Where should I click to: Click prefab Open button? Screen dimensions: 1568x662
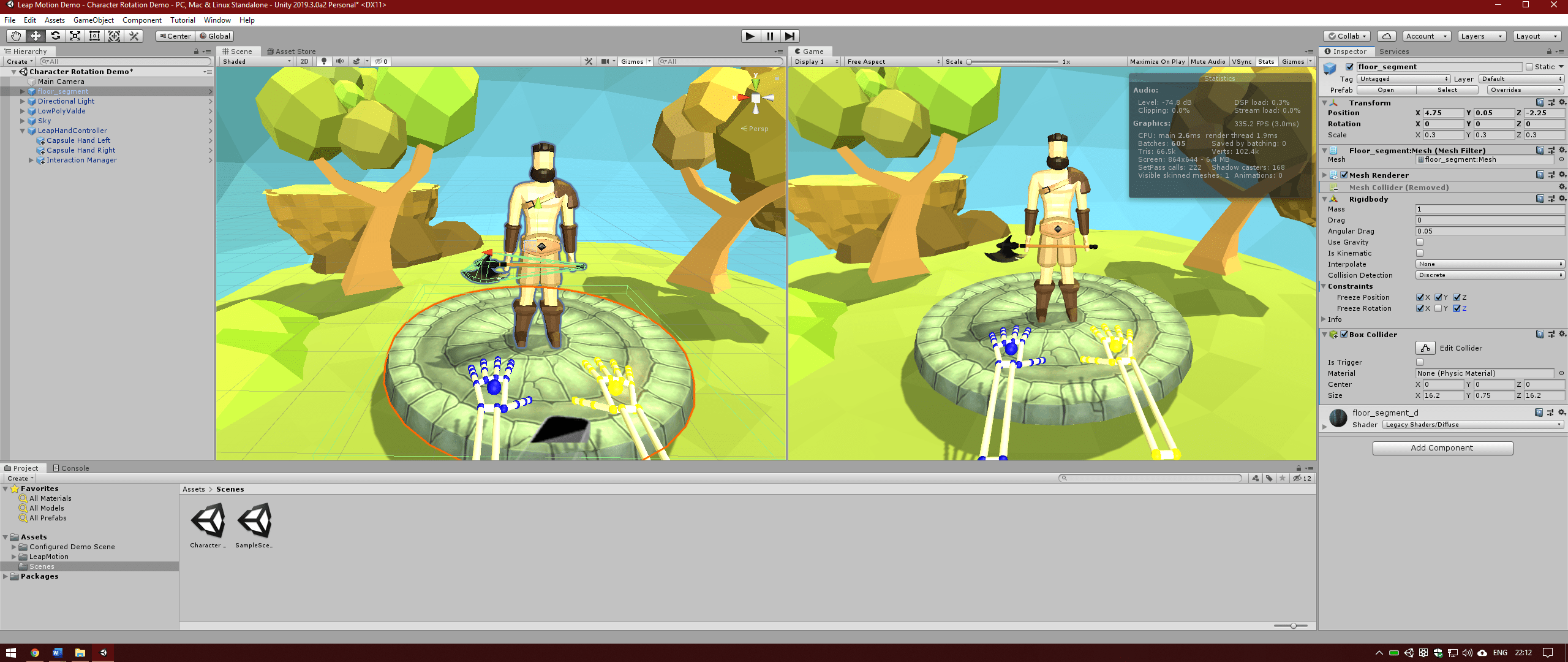click(1386, 90)
